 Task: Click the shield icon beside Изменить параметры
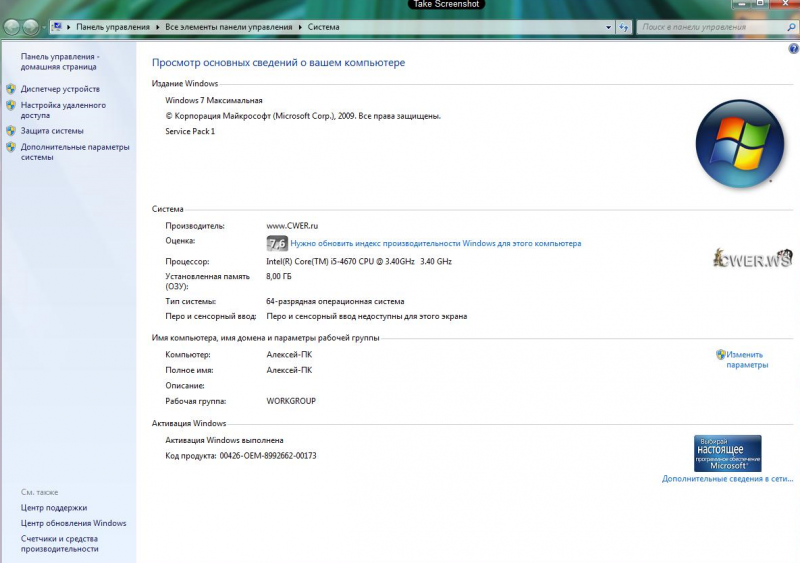point(720,354)
